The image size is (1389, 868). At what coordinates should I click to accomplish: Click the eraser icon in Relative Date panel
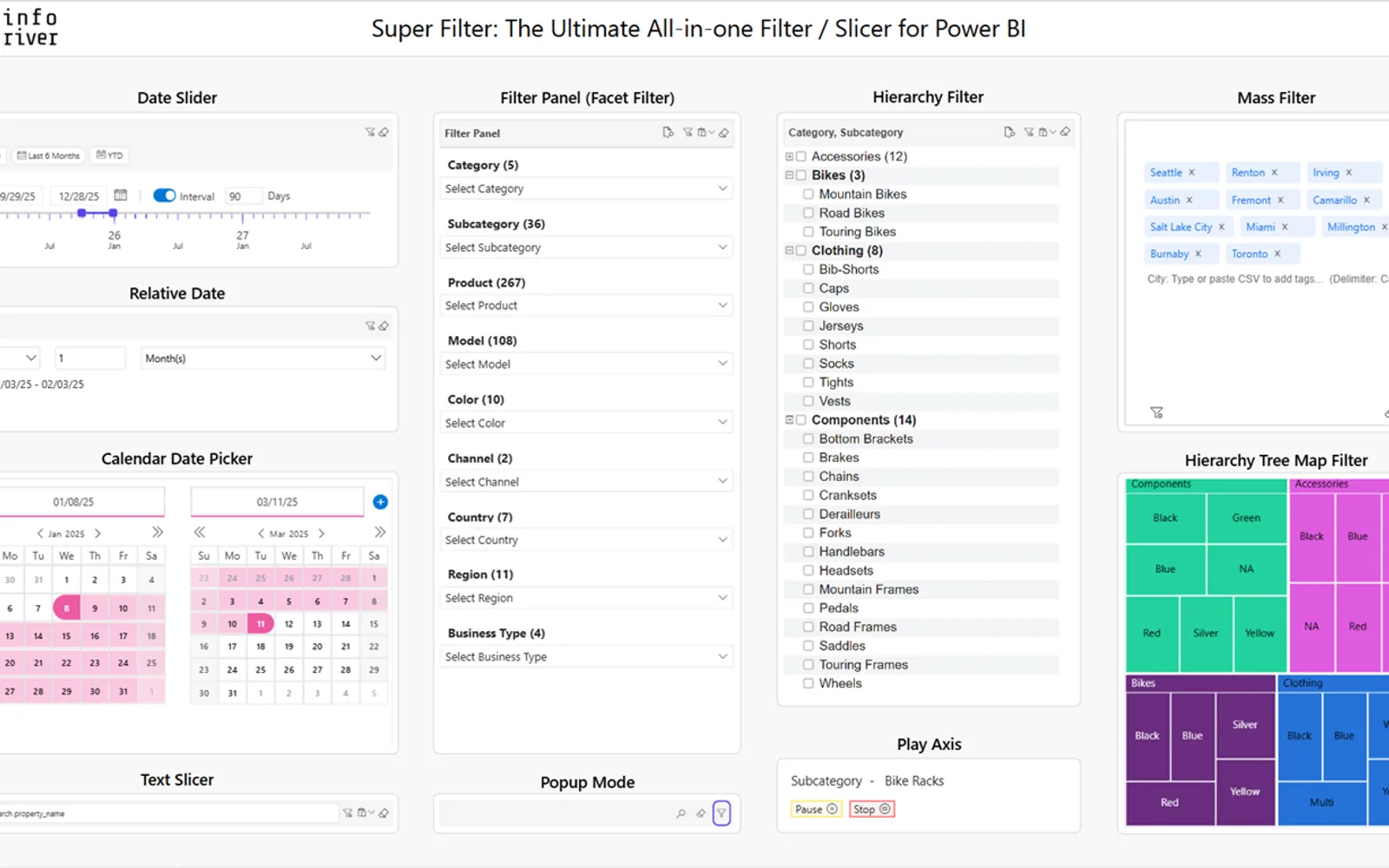(x=384, y=326)
